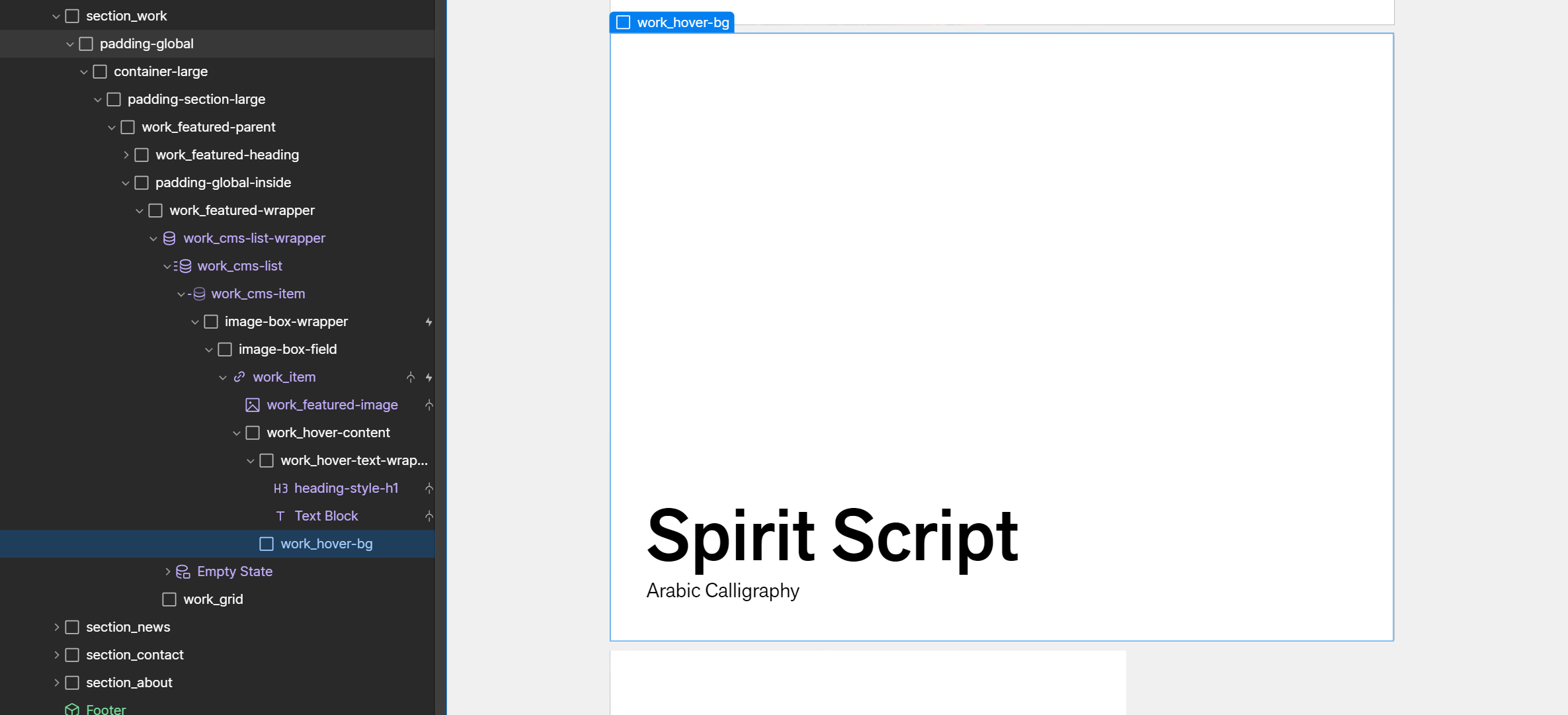Image resolution: width=1568 pixels, height=715 pixels.
Task: Collapse work_hover-content chevron
Action: point(237,433)
